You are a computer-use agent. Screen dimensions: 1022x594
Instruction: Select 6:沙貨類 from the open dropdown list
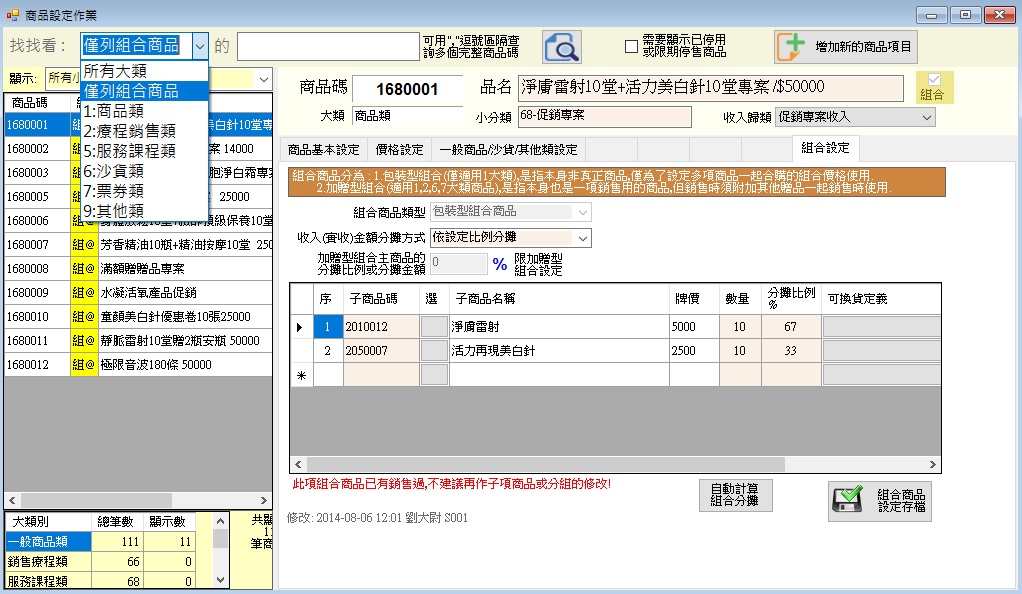(x=114, y=171)
